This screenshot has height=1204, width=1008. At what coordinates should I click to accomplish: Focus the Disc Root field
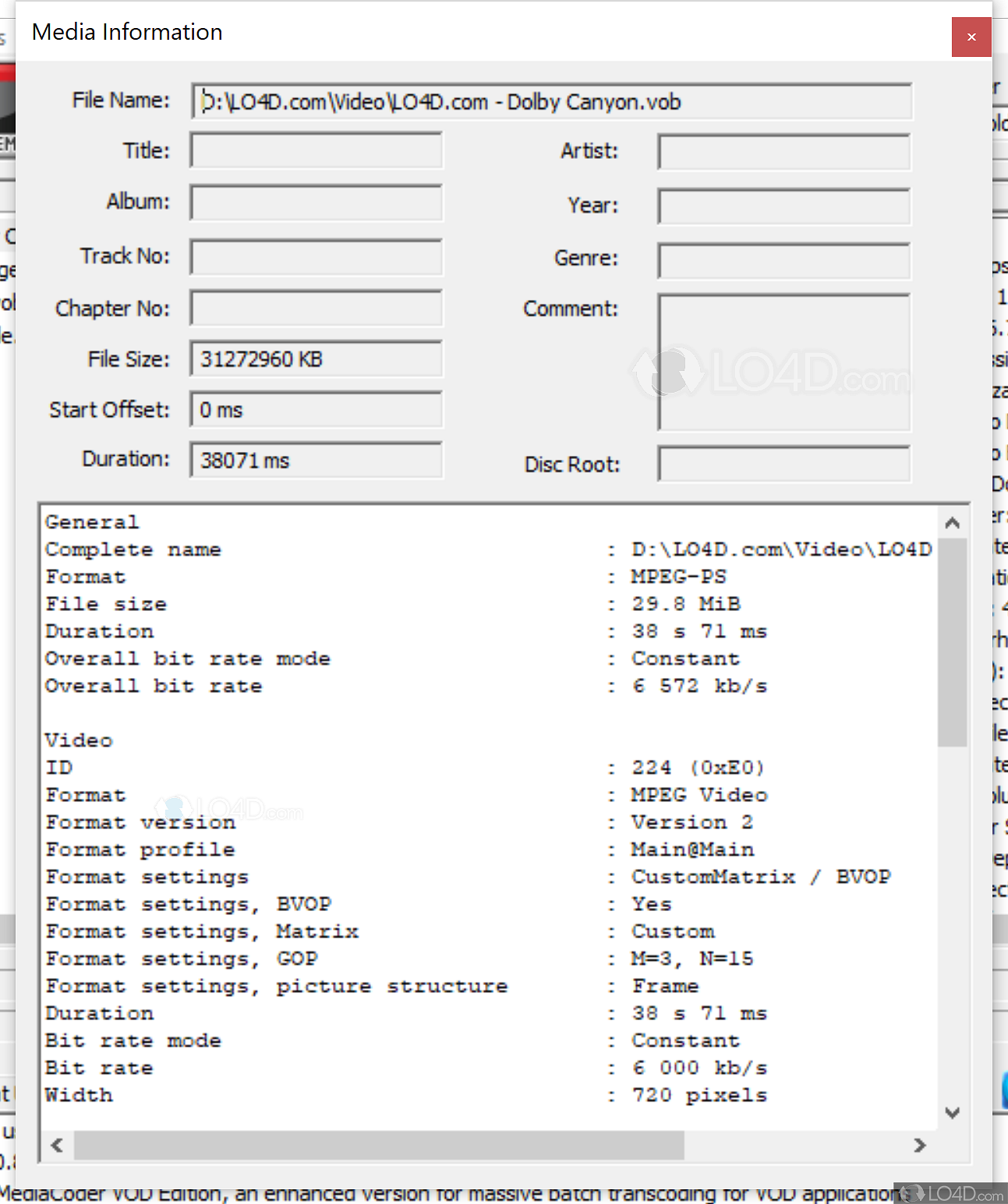point(783,464)
